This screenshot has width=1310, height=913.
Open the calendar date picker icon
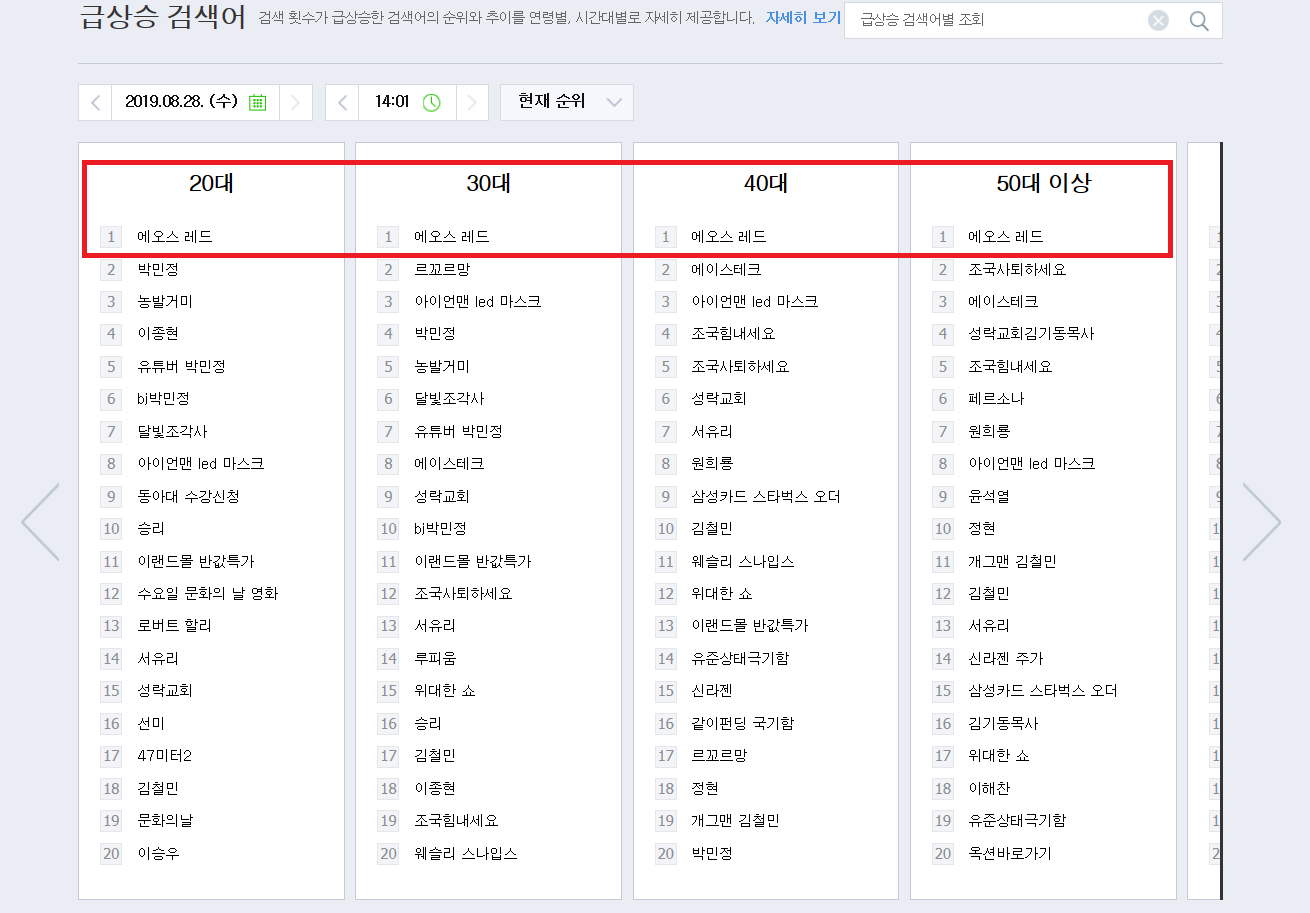(256, 102)
